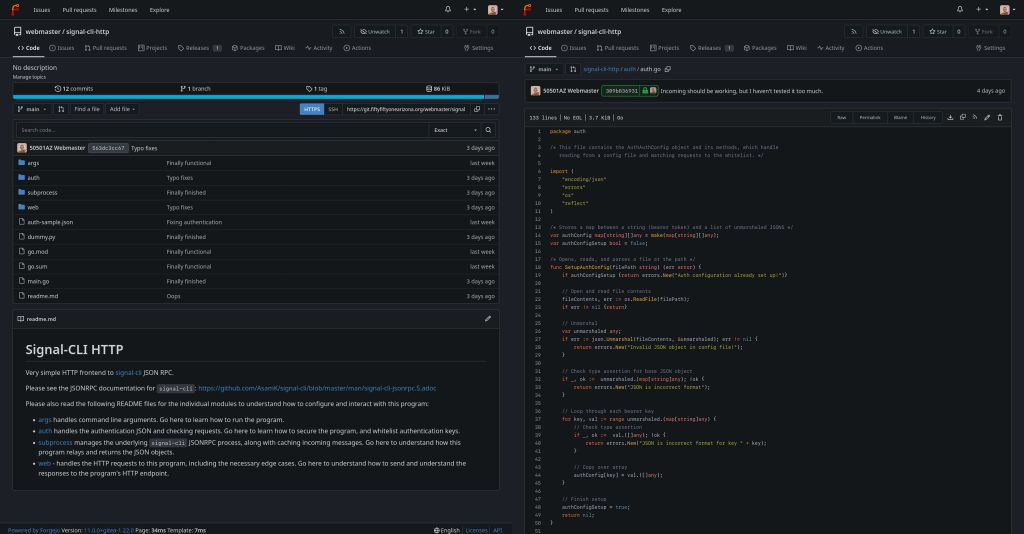Screen dimensions: 1024x534
Task: Click the magnifier icon beside Exact dropdown
Action: [488, 130]
